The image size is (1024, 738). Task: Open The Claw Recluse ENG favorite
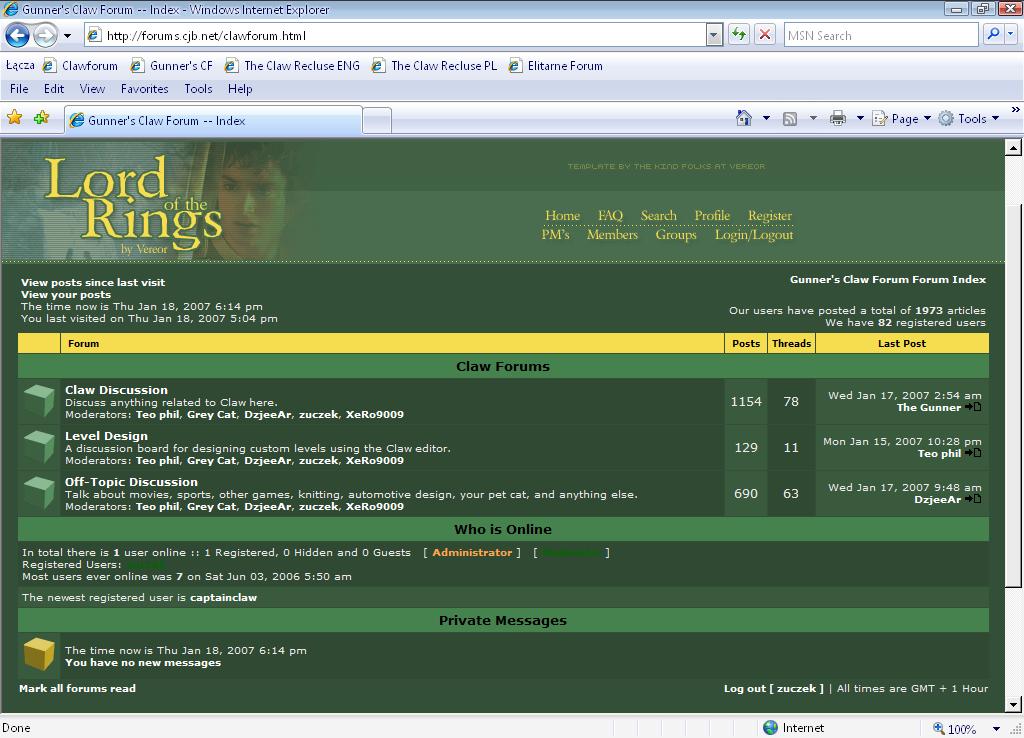coord(292,66)
